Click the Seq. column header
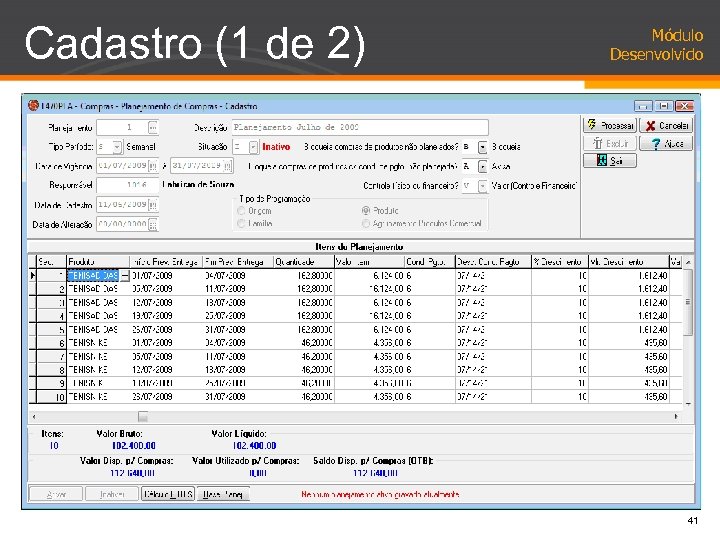This screenshot has height=540, width=720. pyautogui.click(x=51, y=262)
